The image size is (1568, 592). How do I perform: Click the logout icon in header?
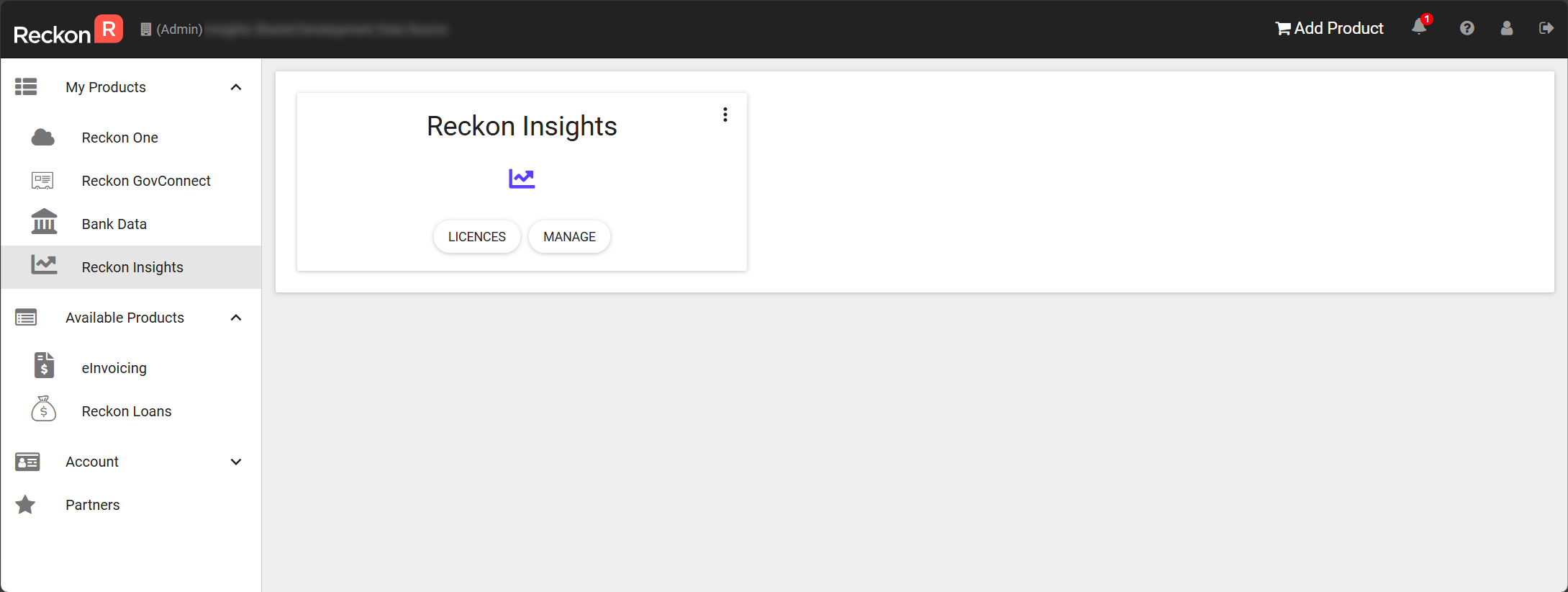point(1546,28)
